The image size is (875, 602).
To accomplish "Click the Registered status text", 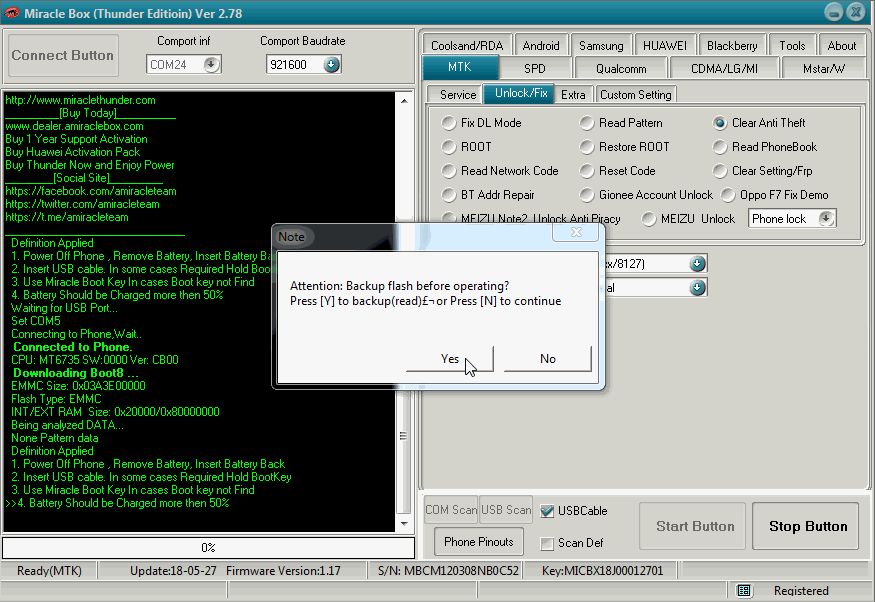I will 801,590.
